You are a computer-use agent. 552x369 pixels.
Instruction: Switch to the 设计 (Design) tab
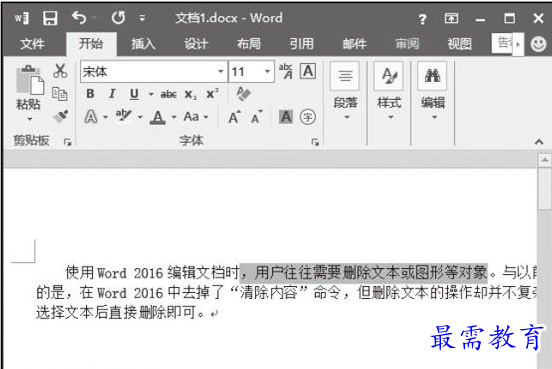[x=196, y=44]
